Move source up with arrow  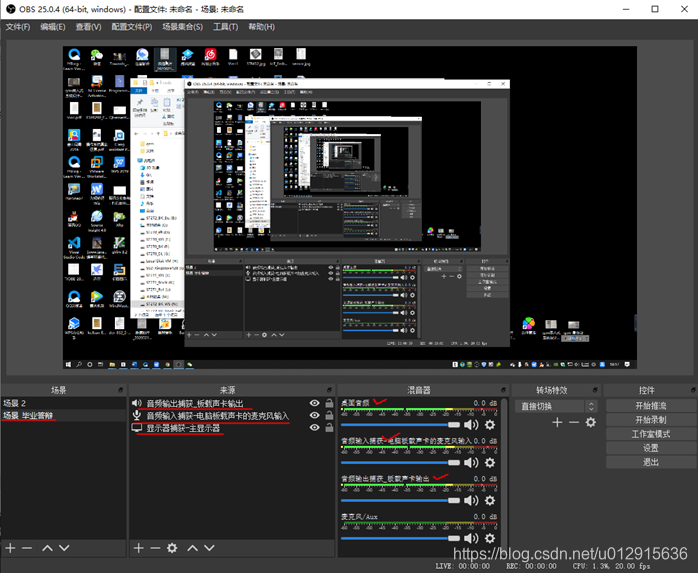pyautogui.click(x=192, y=548)
